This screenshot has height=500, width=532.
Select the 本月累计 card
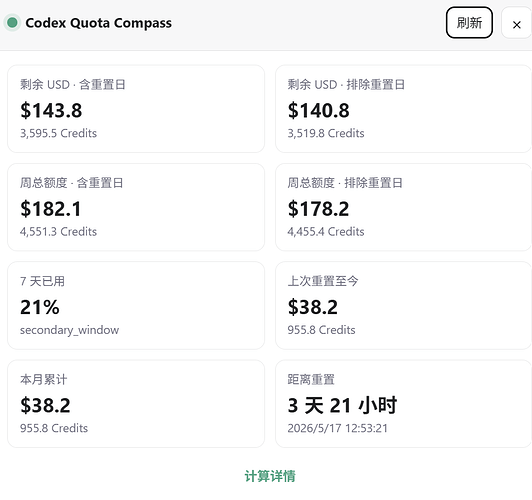pos(136,404)
